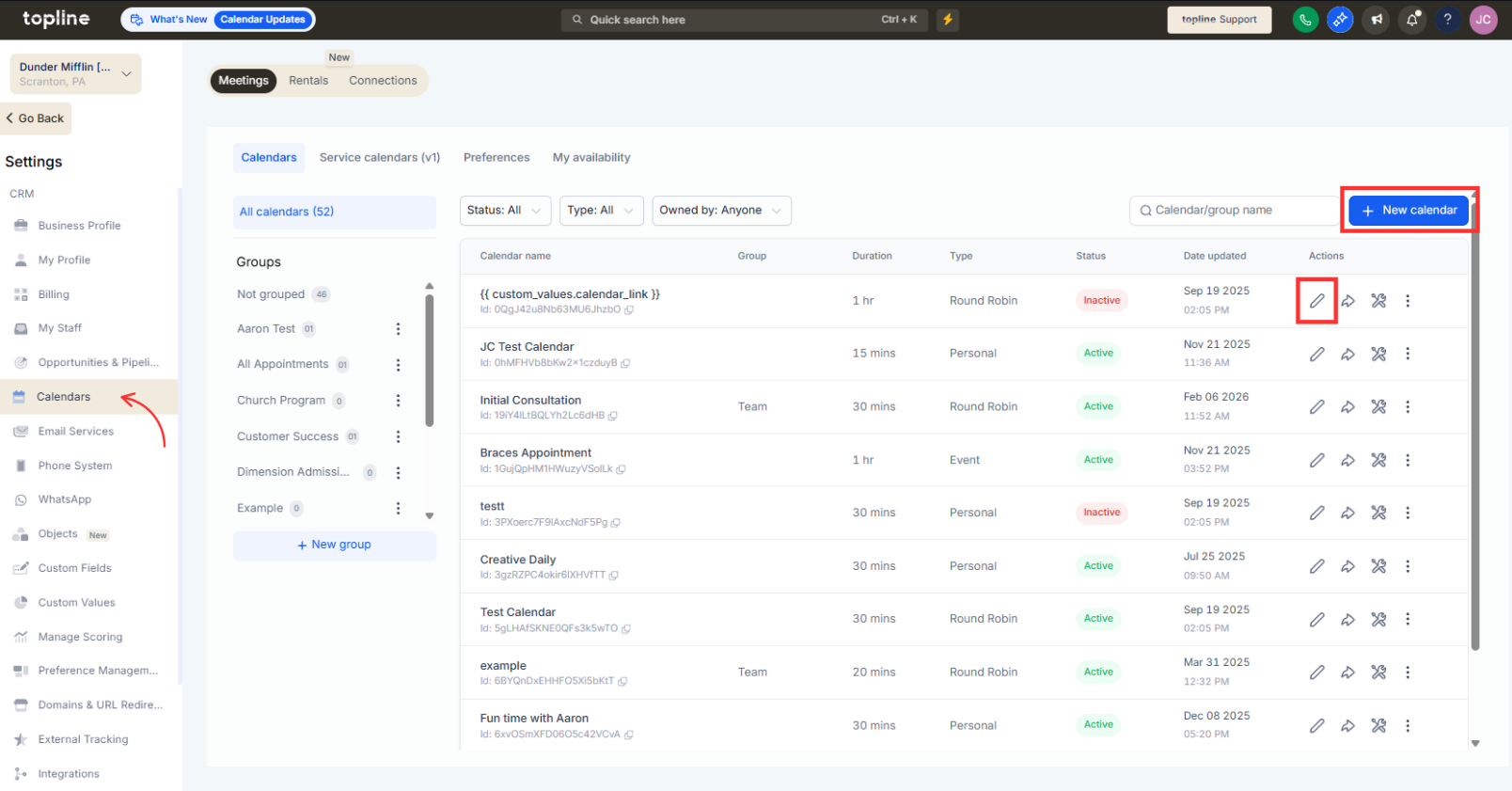Open WhatsApp settings

(65, 499)
